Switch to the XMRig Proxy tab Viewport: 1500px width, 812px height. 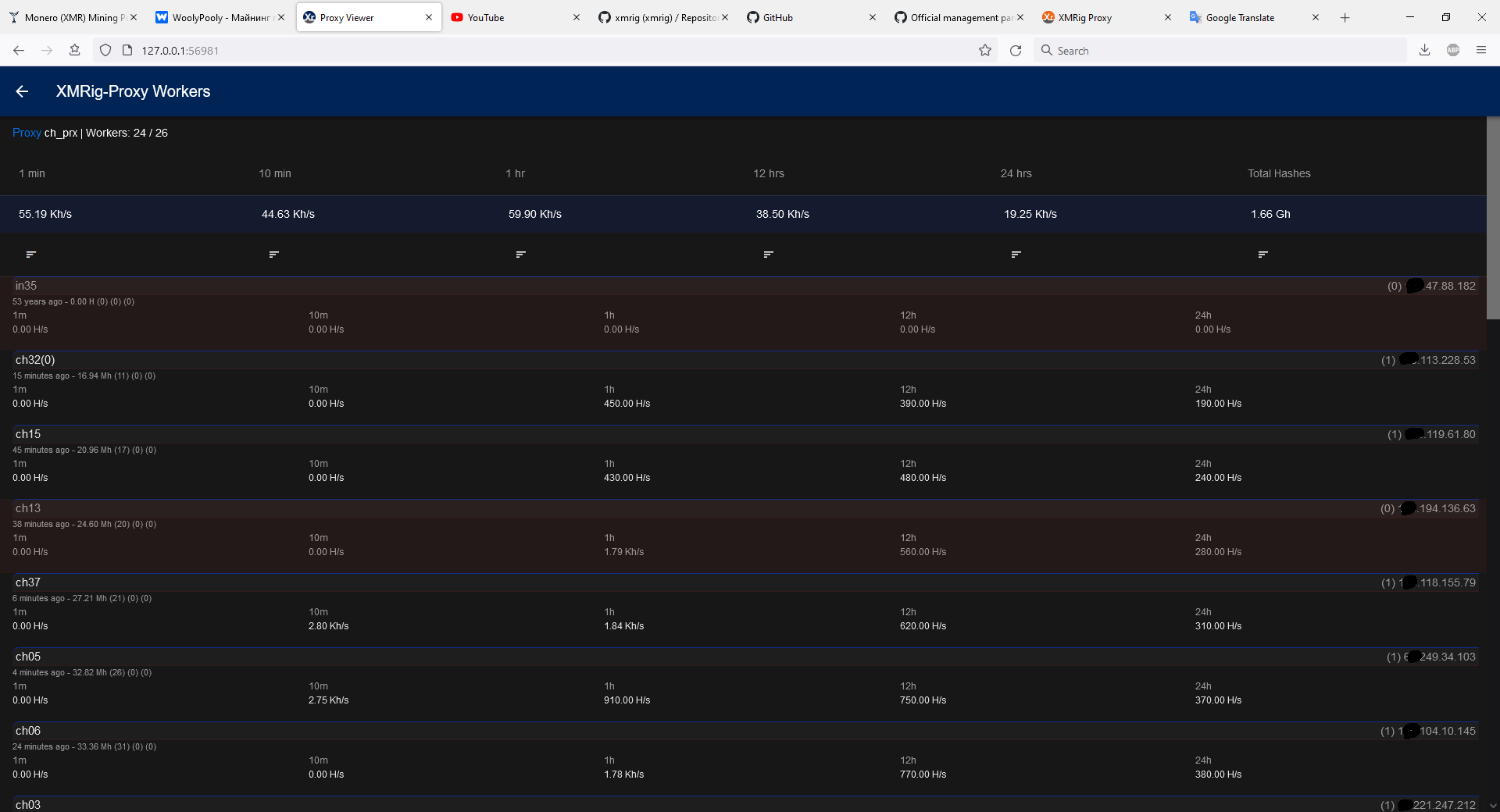(x=1086, y=17)
